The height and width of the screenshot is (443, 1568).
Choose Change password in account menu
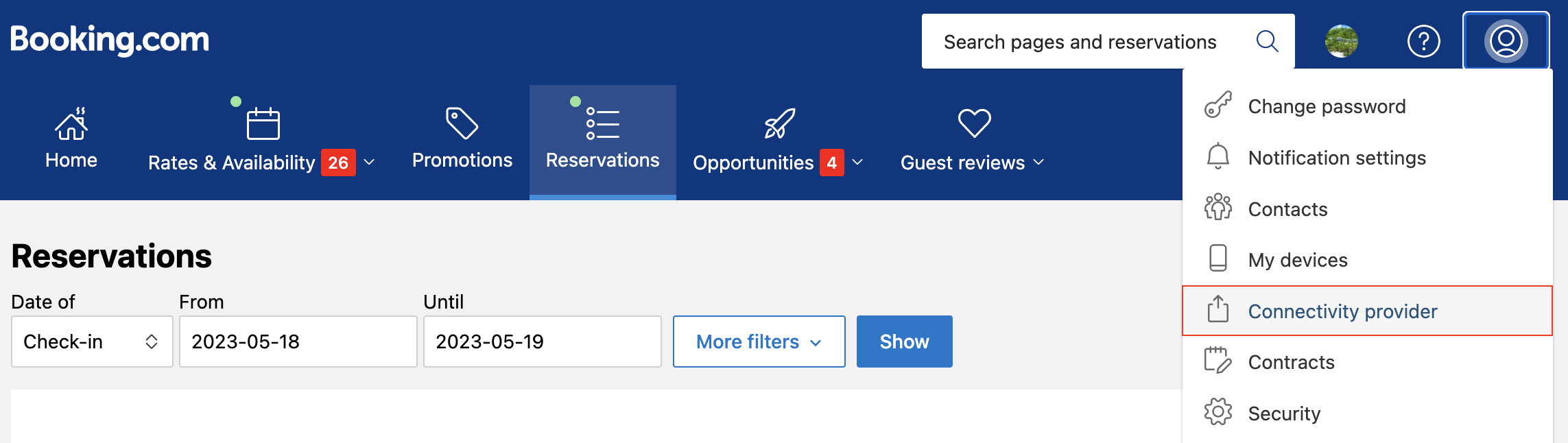(x=1327, y=106)
